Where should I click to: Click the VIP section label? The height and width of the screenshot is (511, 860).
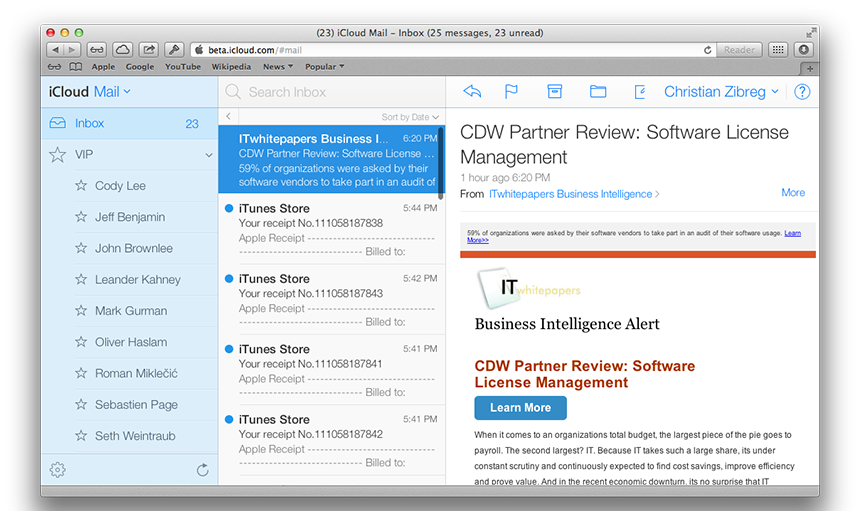[x=84, y=155]
